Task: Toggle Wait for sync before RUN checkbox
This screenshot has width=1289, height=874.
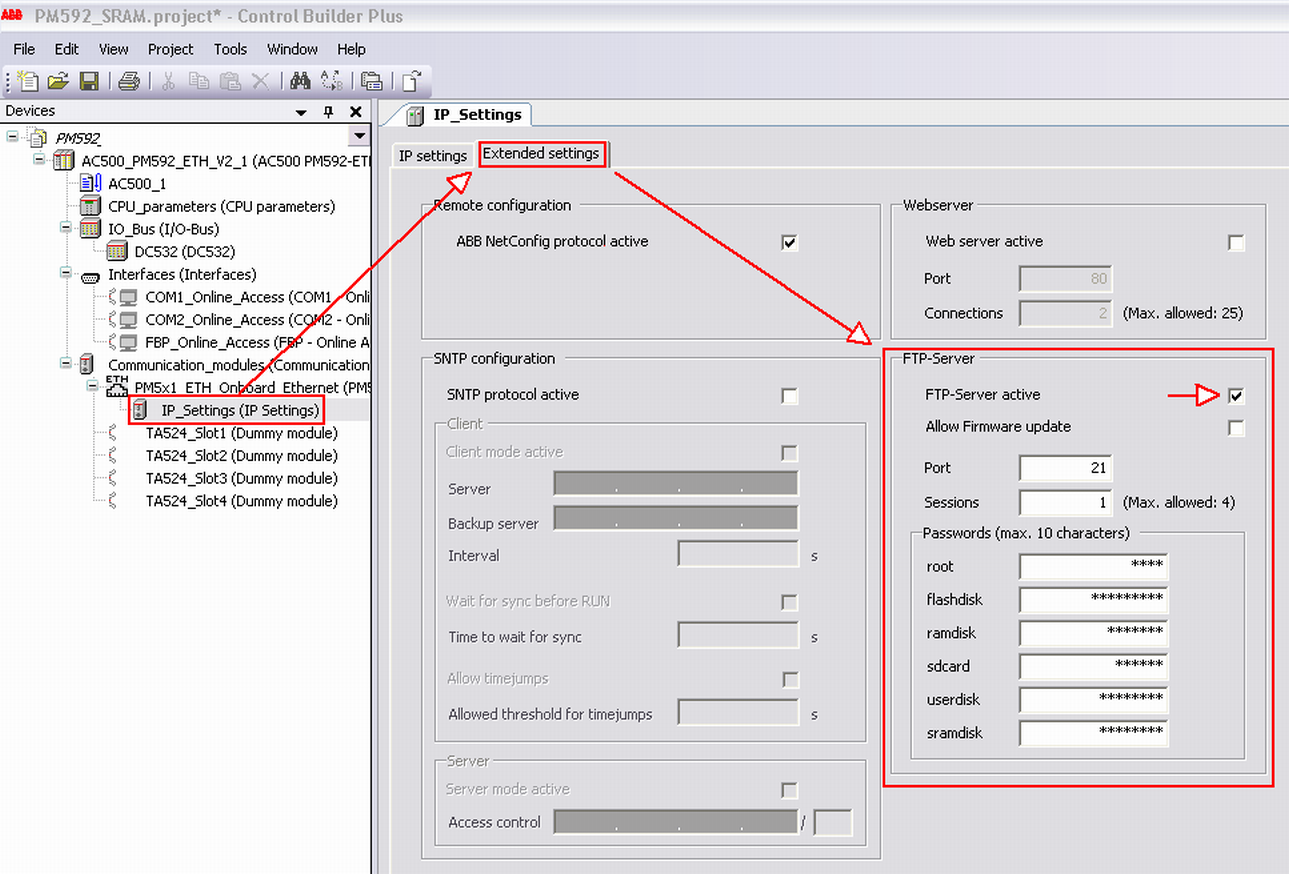Action: click(790, 602)
